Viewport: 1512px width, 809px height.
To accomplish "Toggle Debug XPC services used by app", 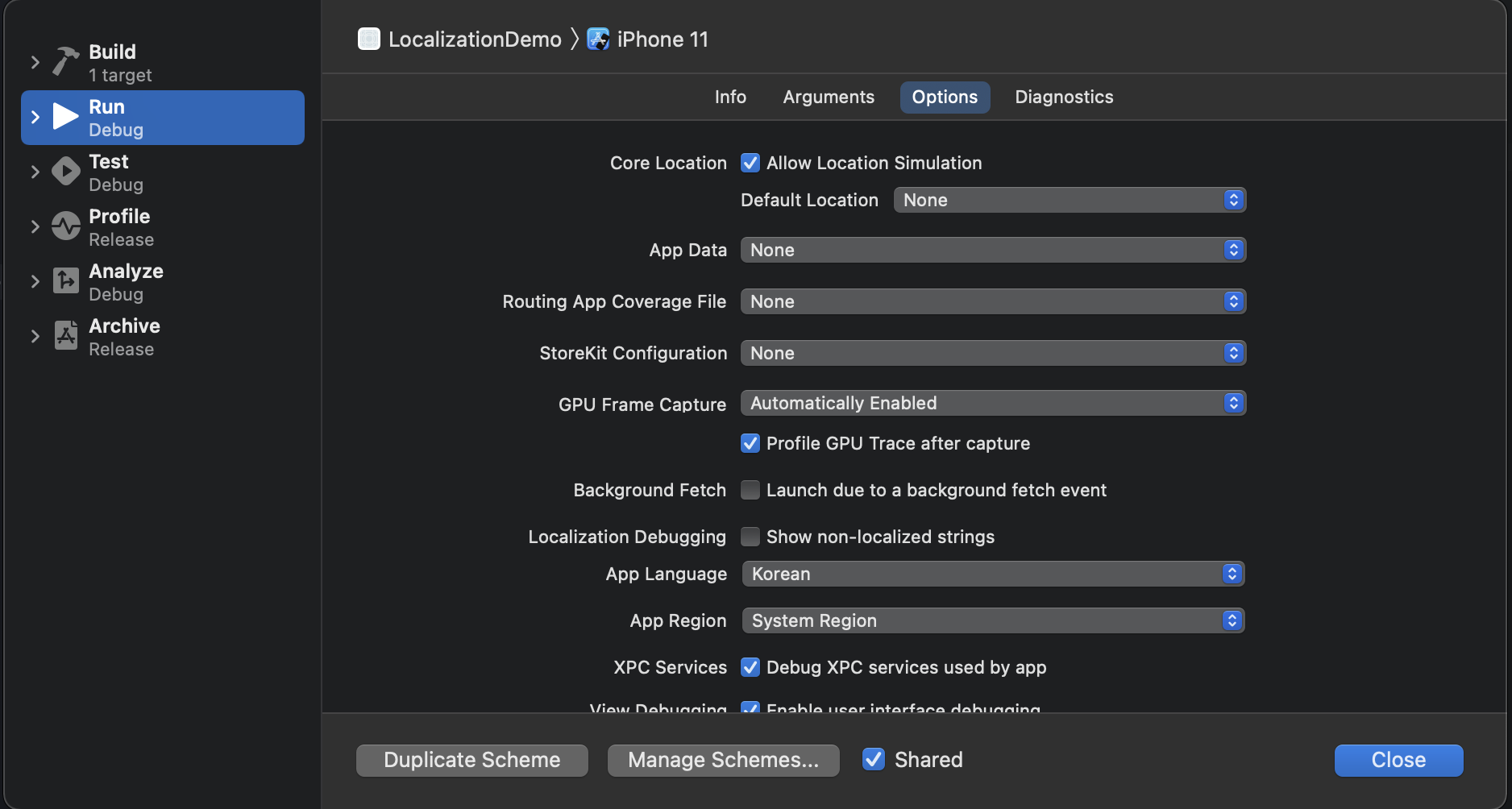I will point(750,667).
